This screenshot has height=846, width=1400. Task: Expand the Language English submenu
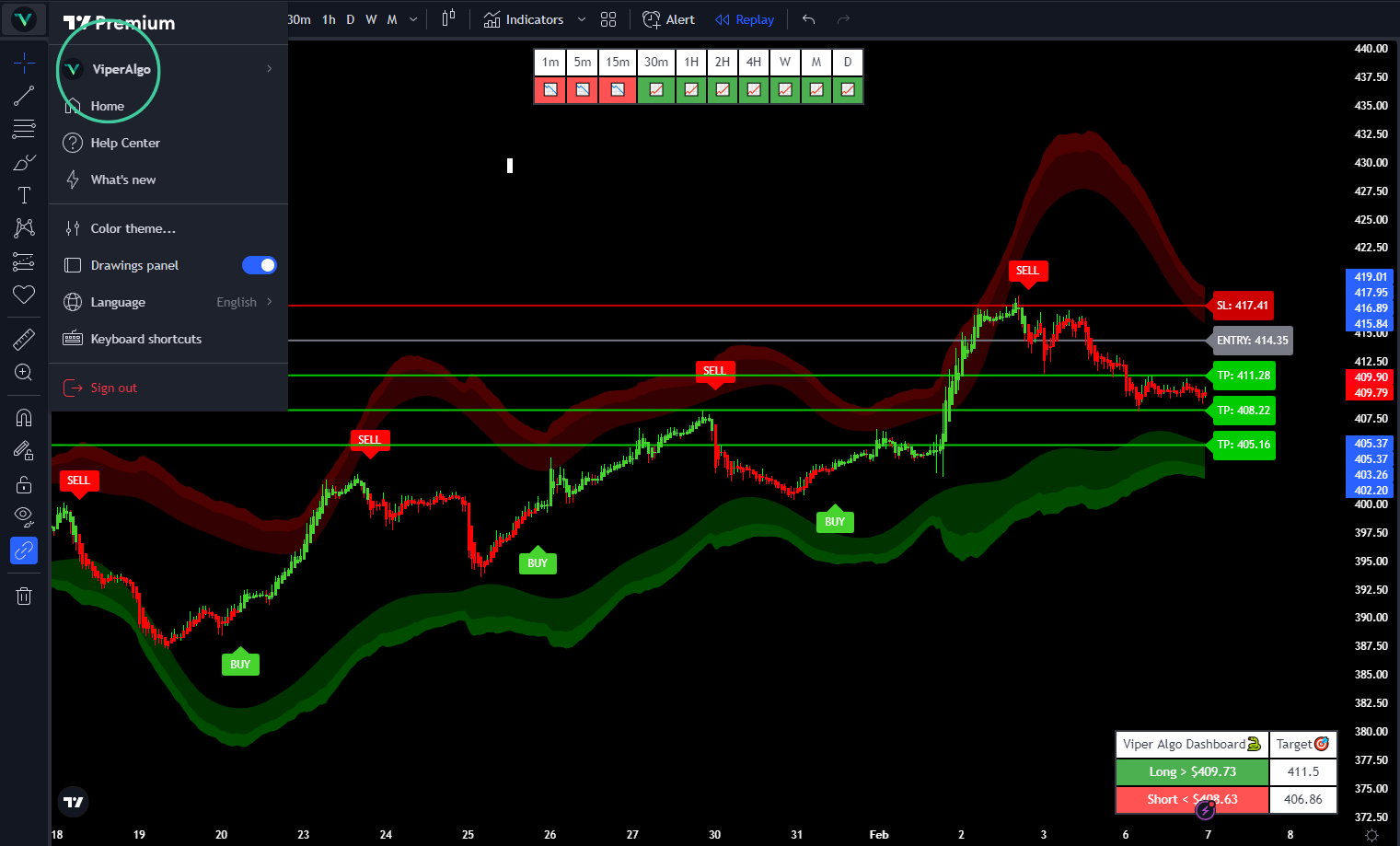click(x=269, y=302)
